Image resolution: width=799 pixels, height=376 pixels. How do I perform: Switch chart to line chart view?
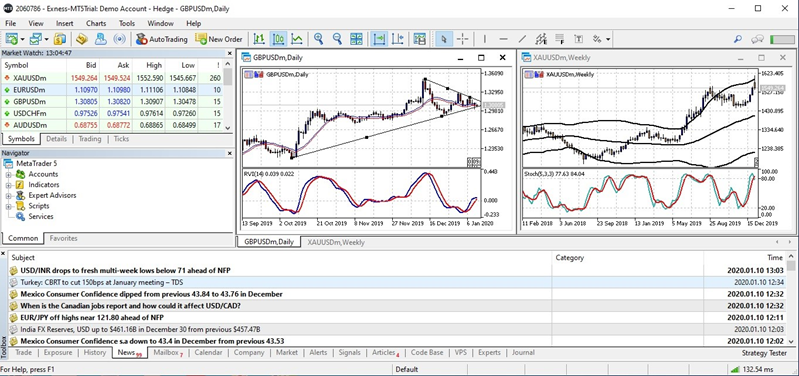coord(297,39)
